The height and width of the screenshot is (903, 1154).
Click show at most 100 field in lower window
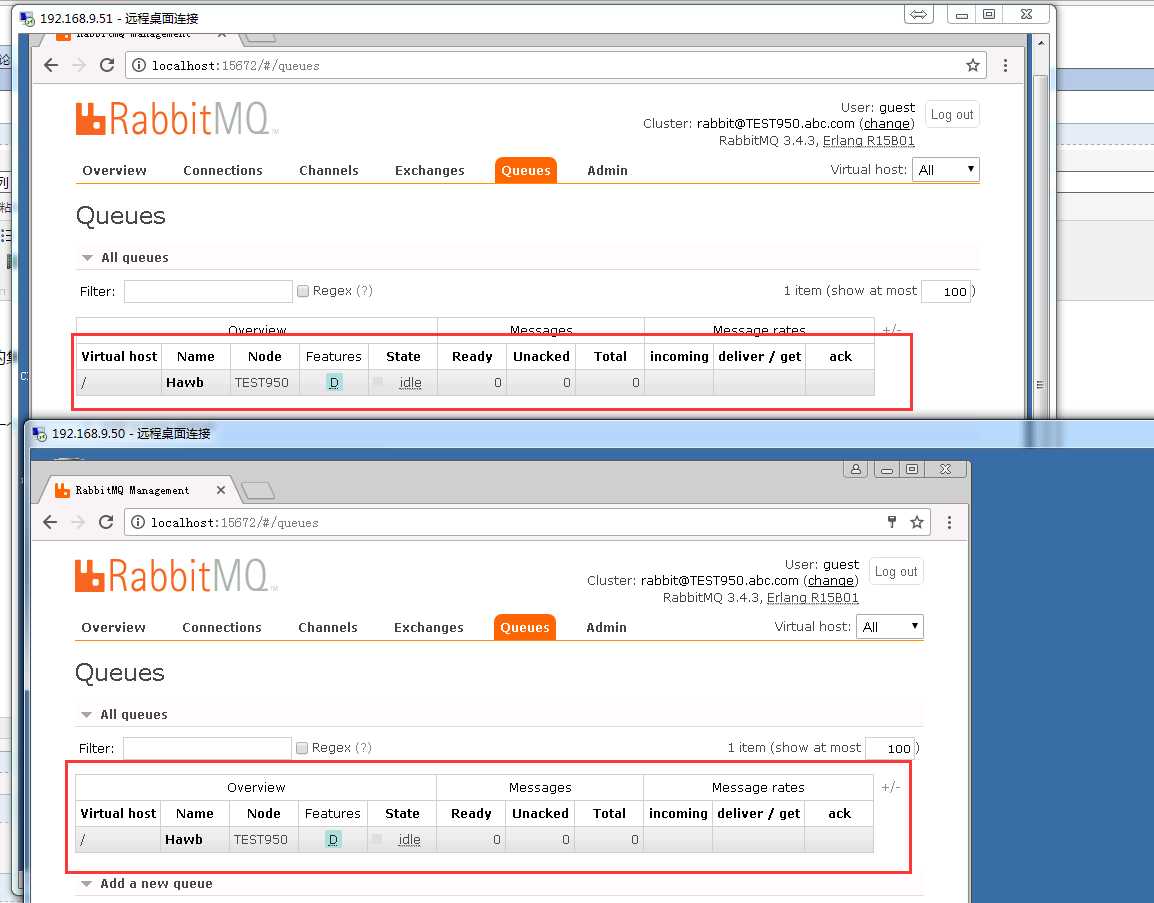pyautogui.click(x=891, y=748)
